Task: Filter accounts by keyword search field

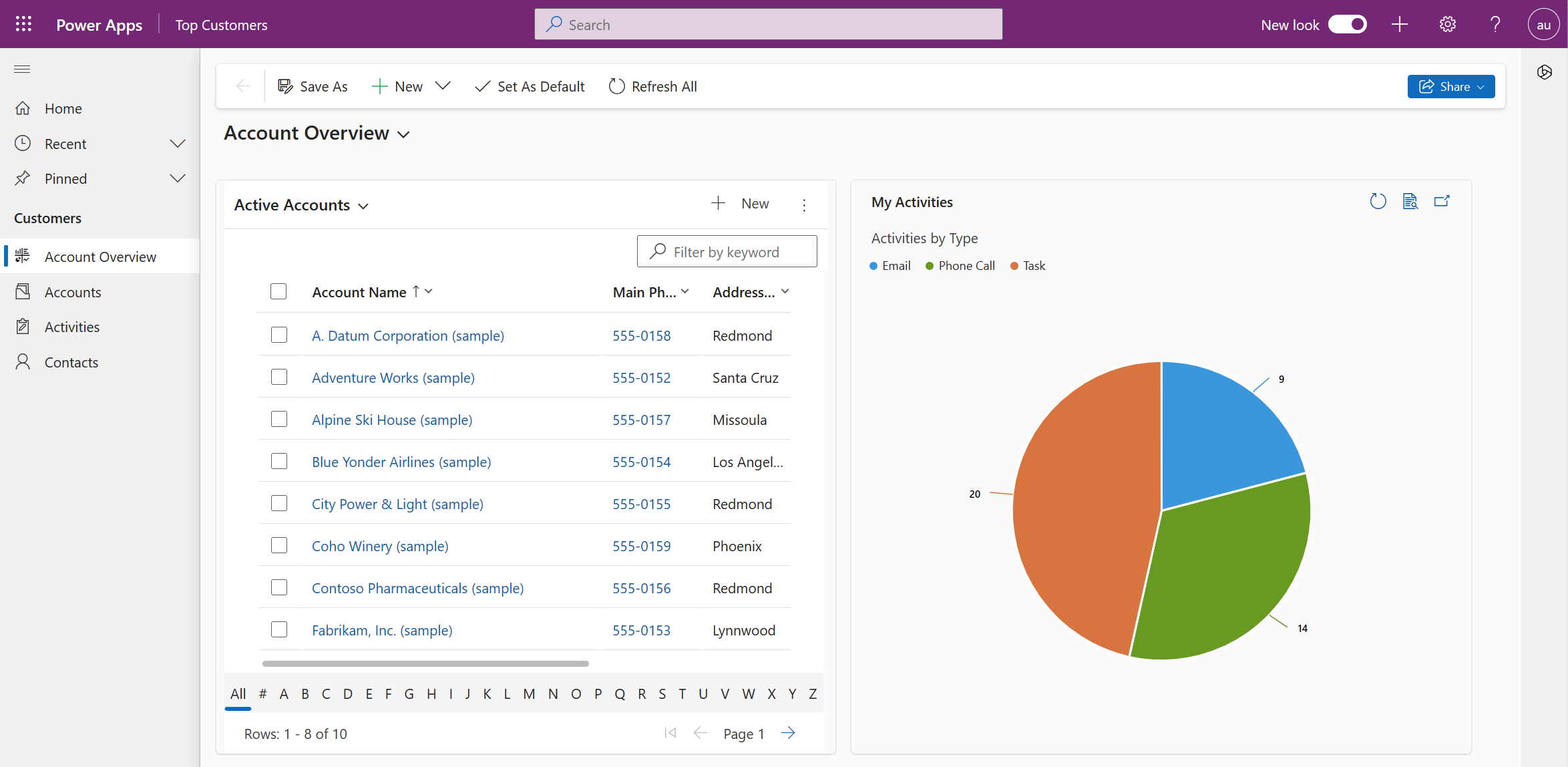Action: (726, 251)
